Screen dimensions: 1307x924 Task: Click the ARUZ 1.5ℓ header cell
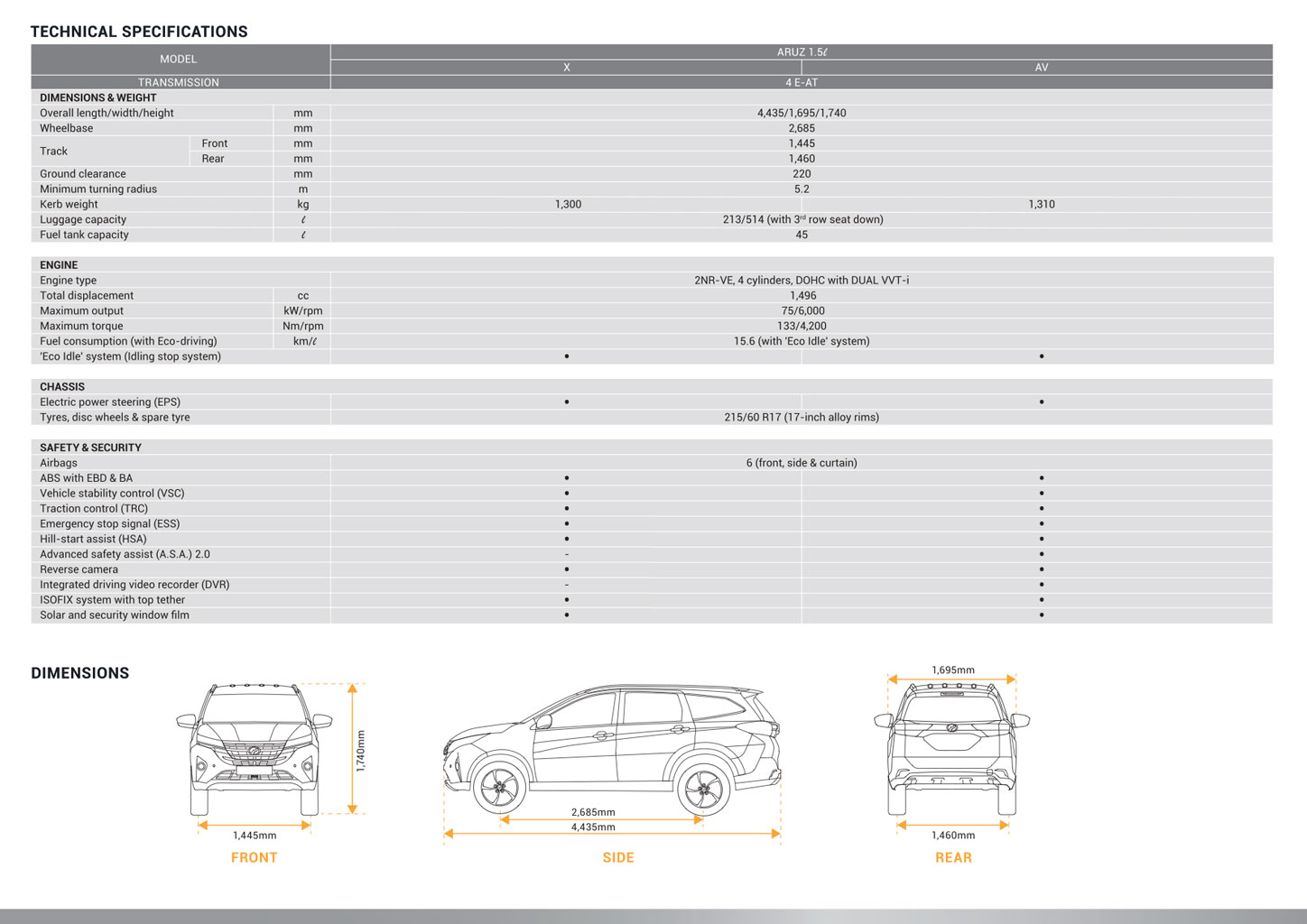pos(802,52)
